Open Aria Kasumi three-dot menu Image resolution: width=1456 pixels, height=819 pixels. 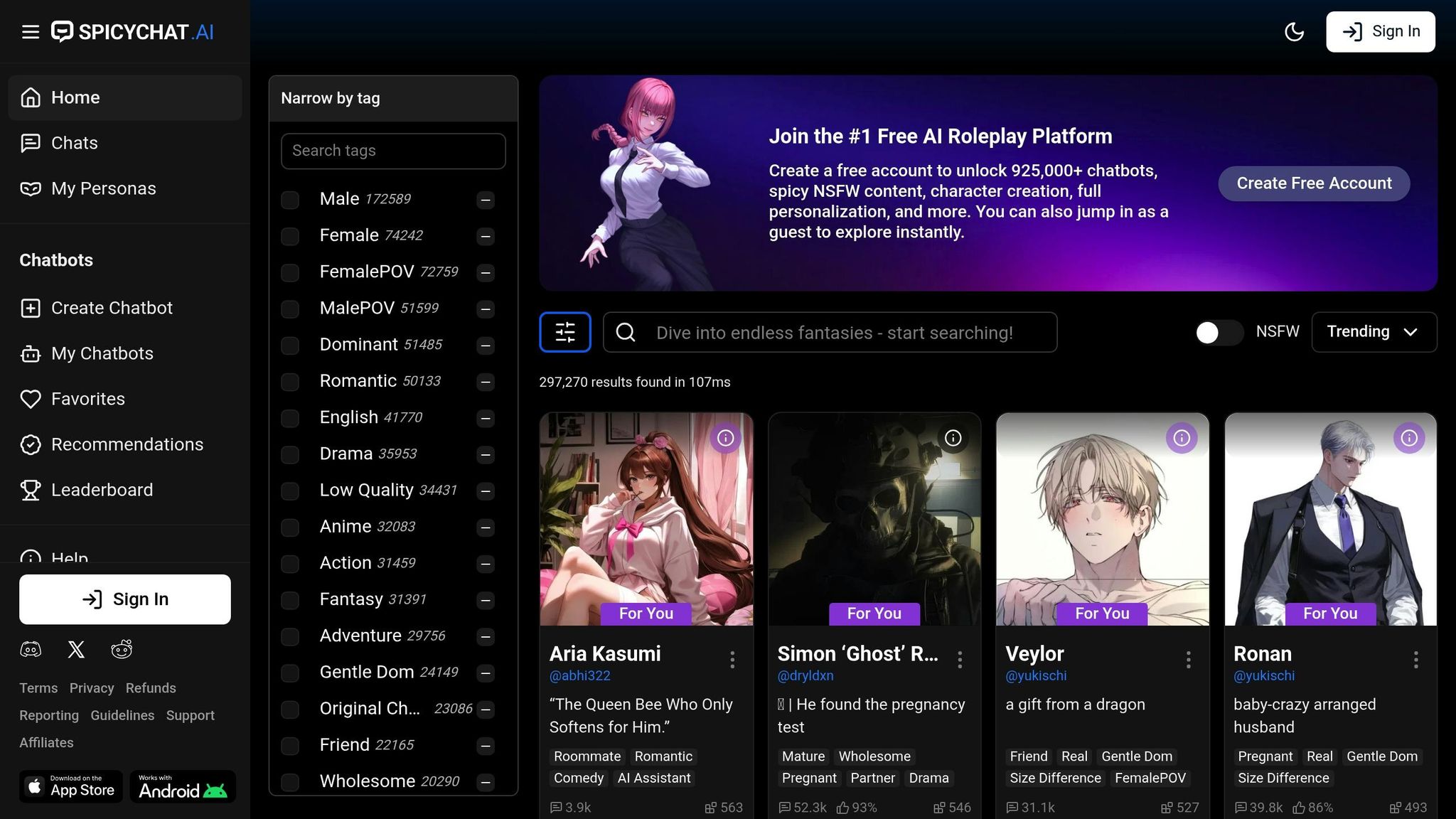tap(732, 660)
